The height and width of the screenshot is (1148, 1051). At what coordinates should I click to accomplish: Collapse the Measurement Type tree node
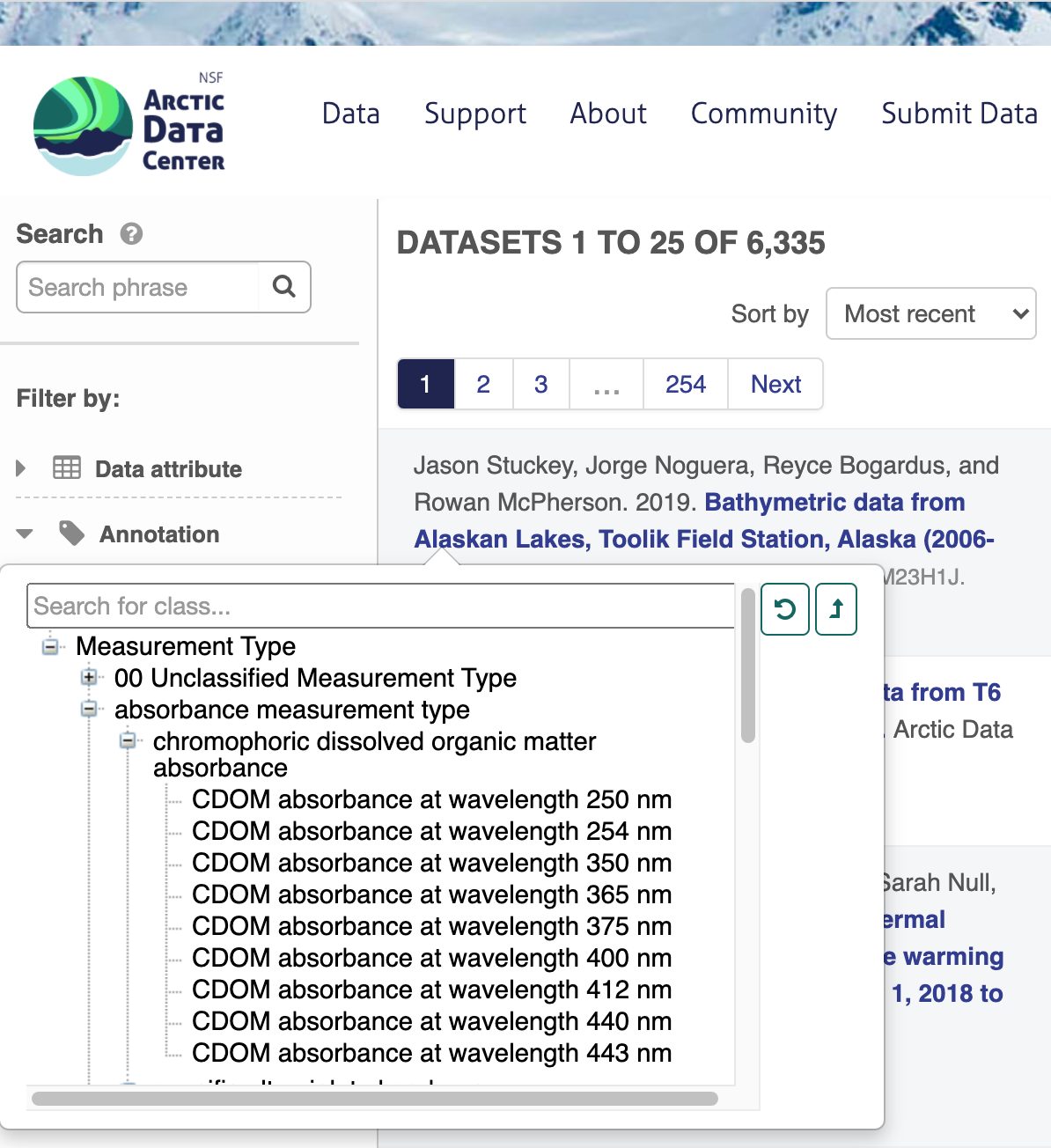(x=51, y=647)
